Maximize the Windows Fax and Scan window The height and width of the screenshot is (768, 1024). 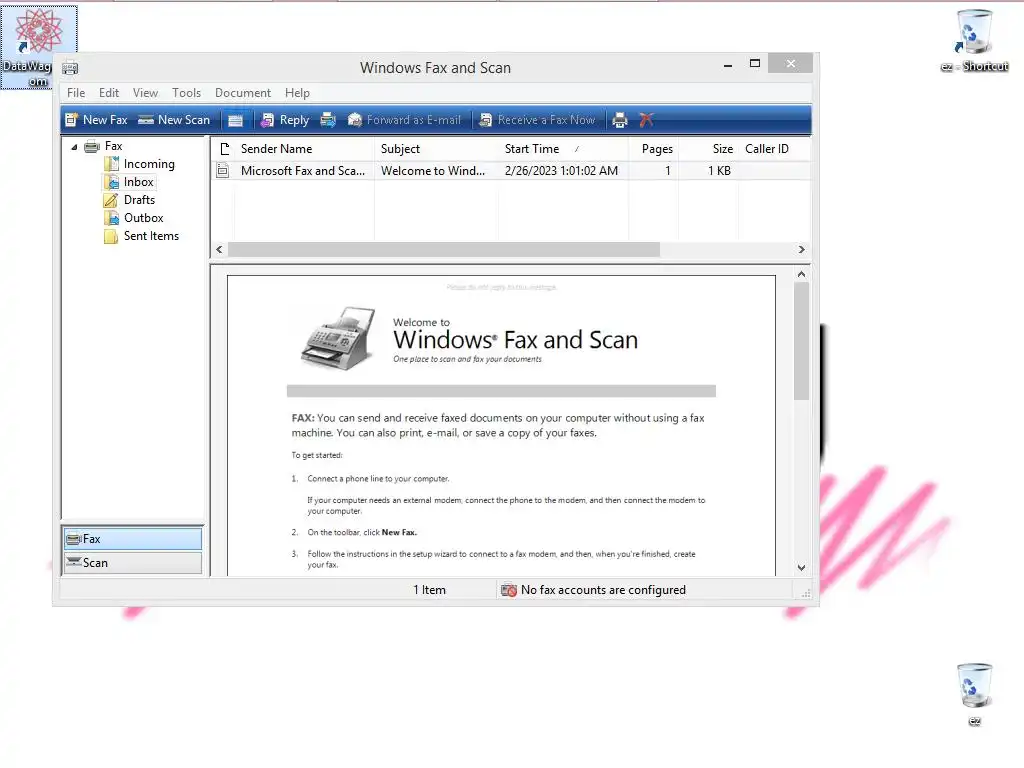[x=755, y=64]
